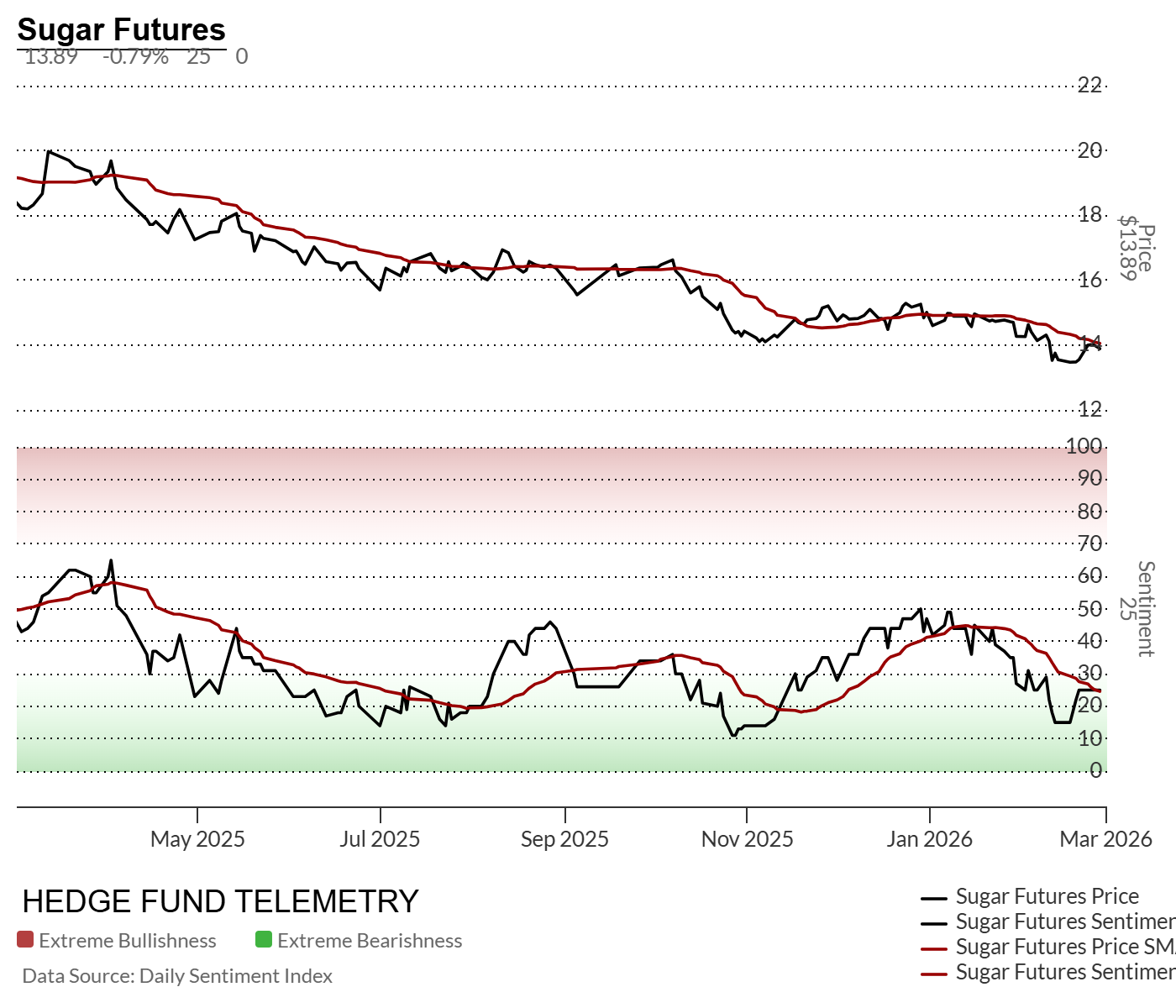Image resolution: width=1176 pixels, height=1008 pixels.
Task: Select the -0.79% change value
Action: [135, 57]
